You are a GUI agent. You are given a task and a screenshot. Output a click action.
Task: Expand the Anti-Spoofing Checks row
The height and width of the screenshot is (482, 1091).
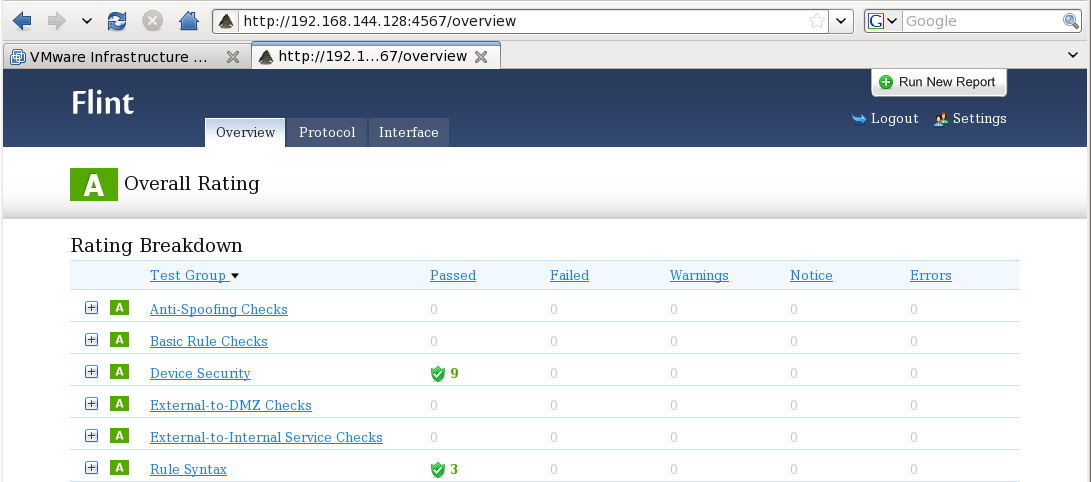point(91,308)
